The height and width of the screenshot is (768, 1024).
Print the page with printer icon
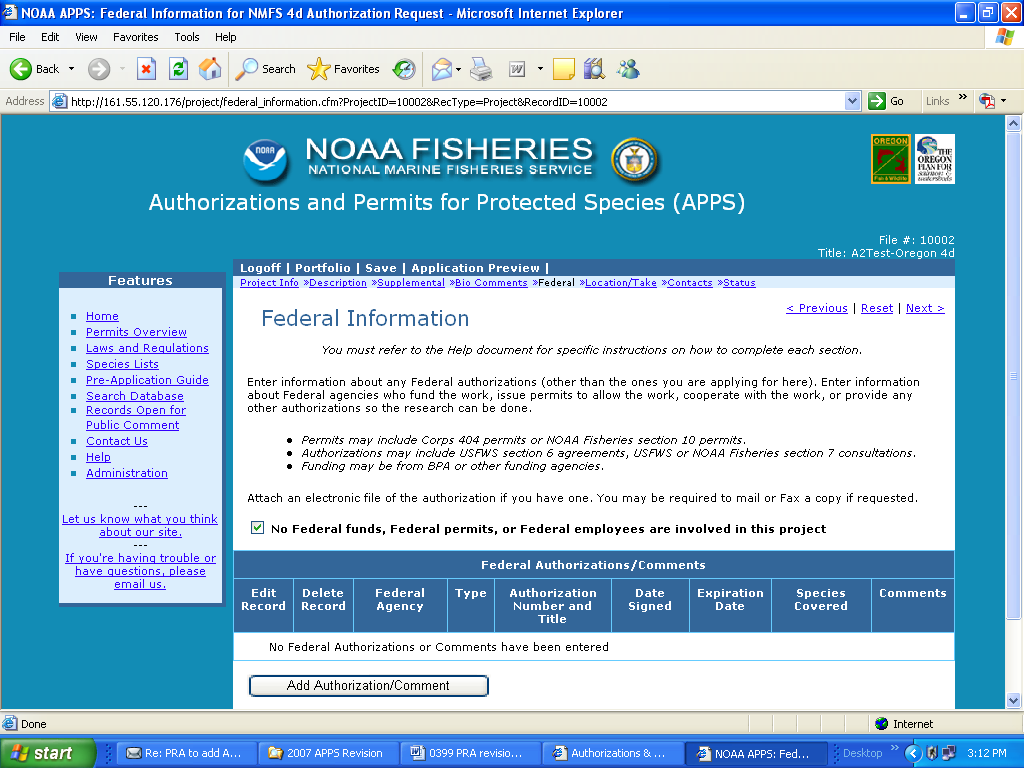481,69
